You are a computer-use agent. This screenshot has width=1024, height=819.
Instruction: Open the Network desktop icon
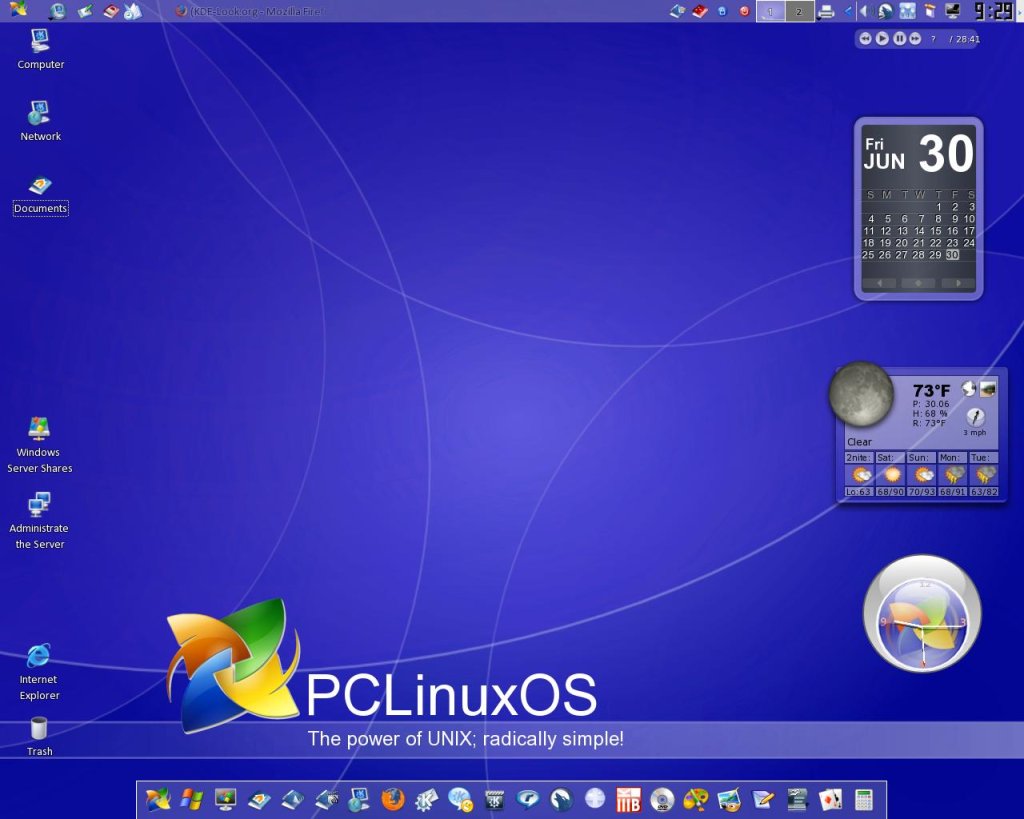tap(40, 121)
